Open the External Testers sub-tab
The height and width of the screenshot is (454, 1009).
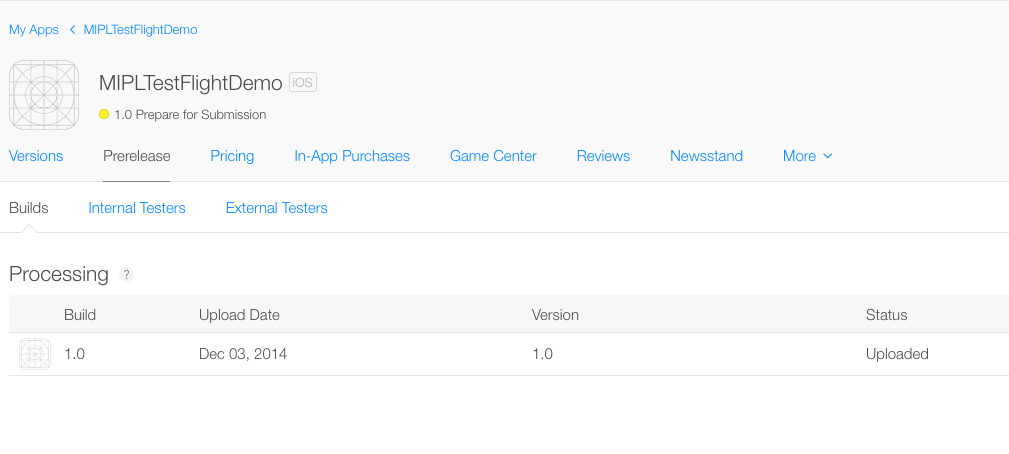tap(277, 208)
